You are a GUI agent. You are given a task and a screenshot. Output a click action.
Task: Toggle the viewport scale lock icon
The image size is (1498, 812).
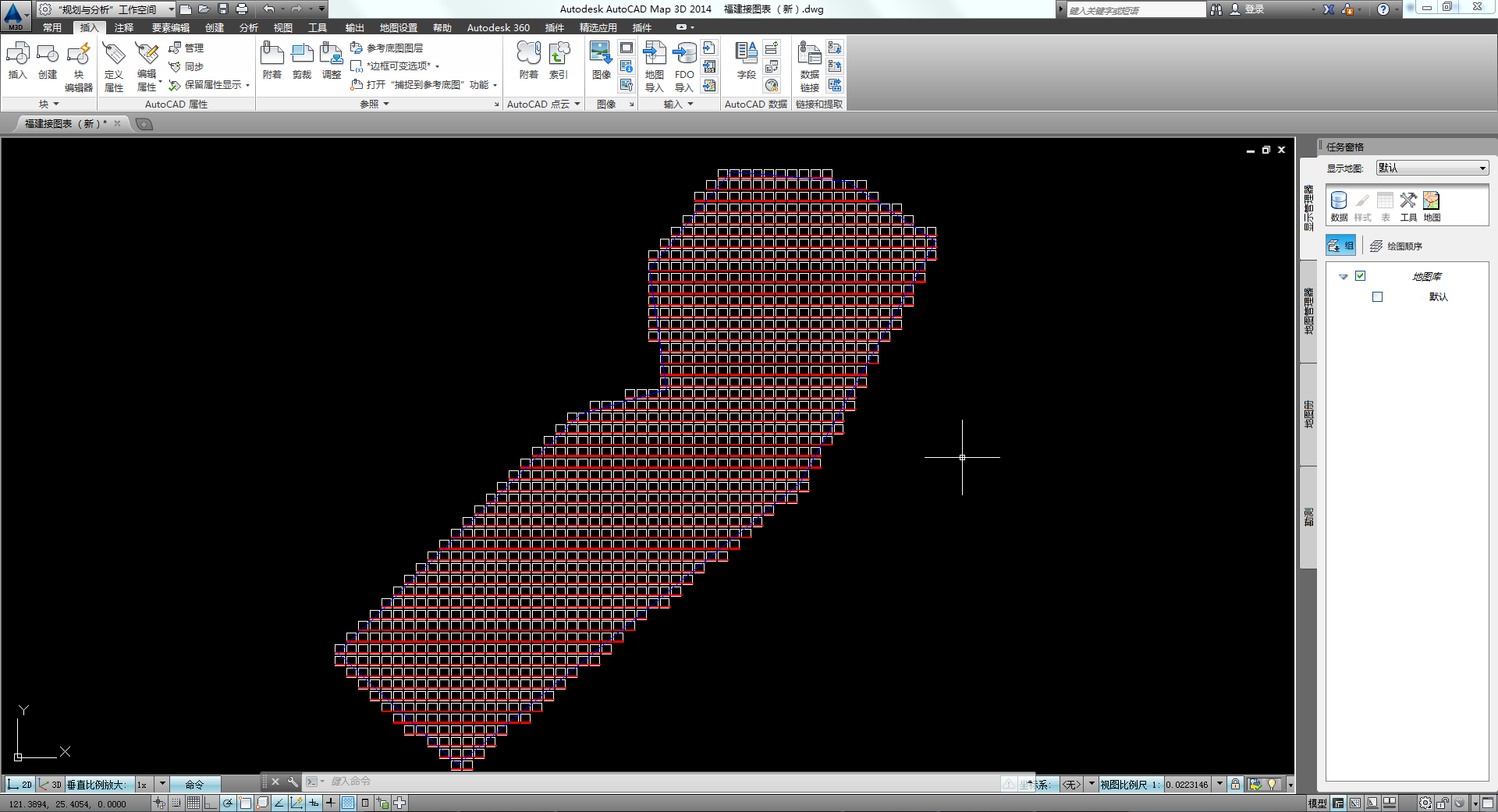coord(1235,784)
